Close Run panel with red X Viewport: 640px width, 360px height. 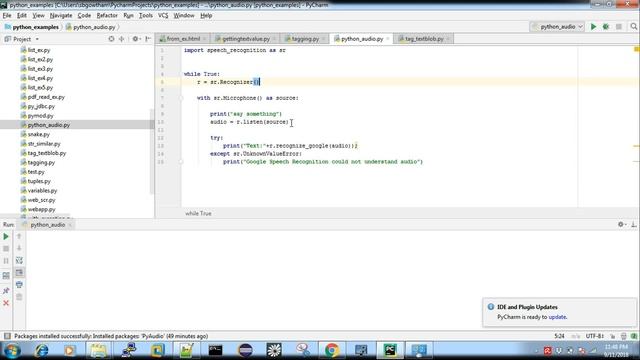6,303
